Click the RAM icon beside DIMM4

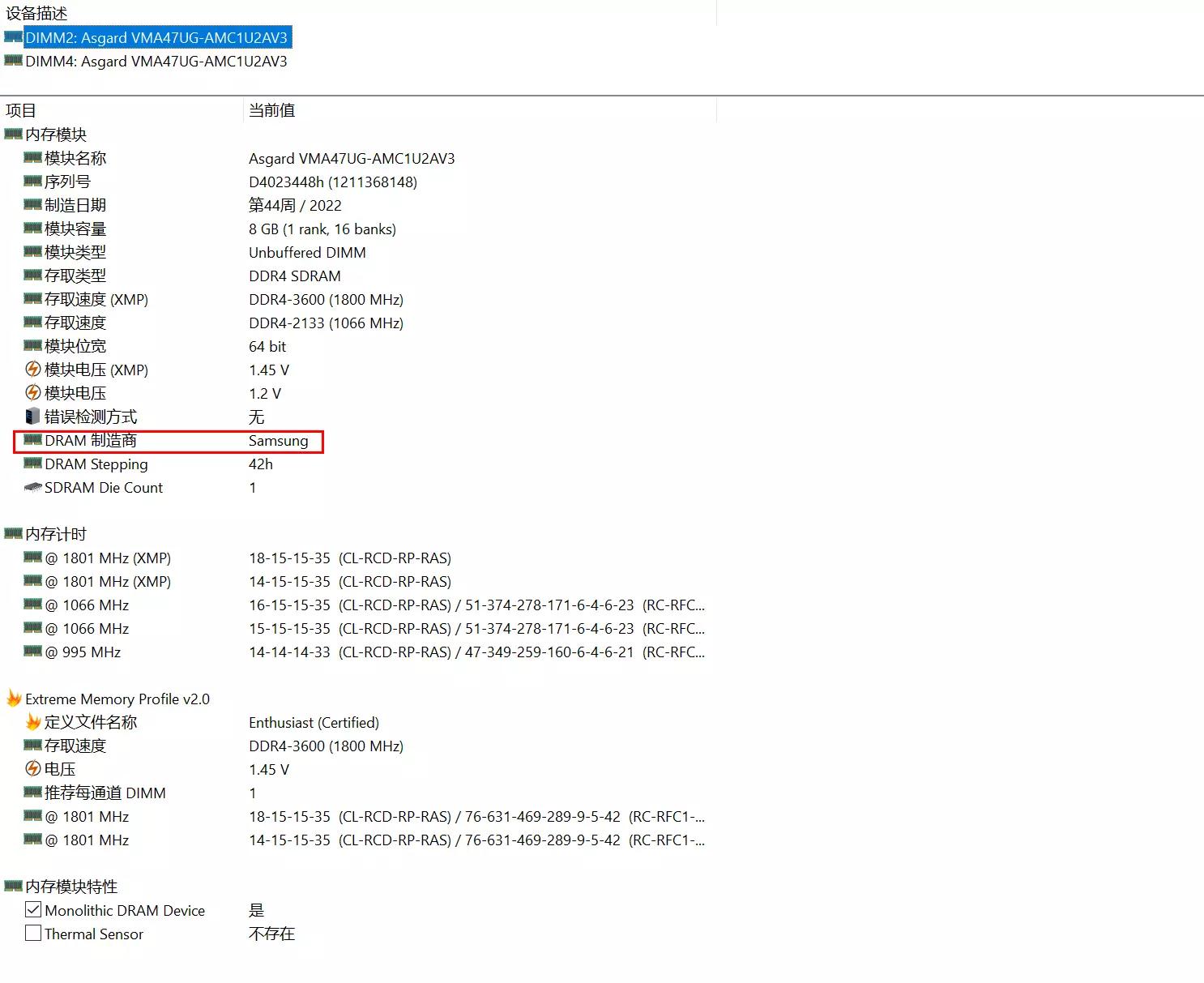13,61
